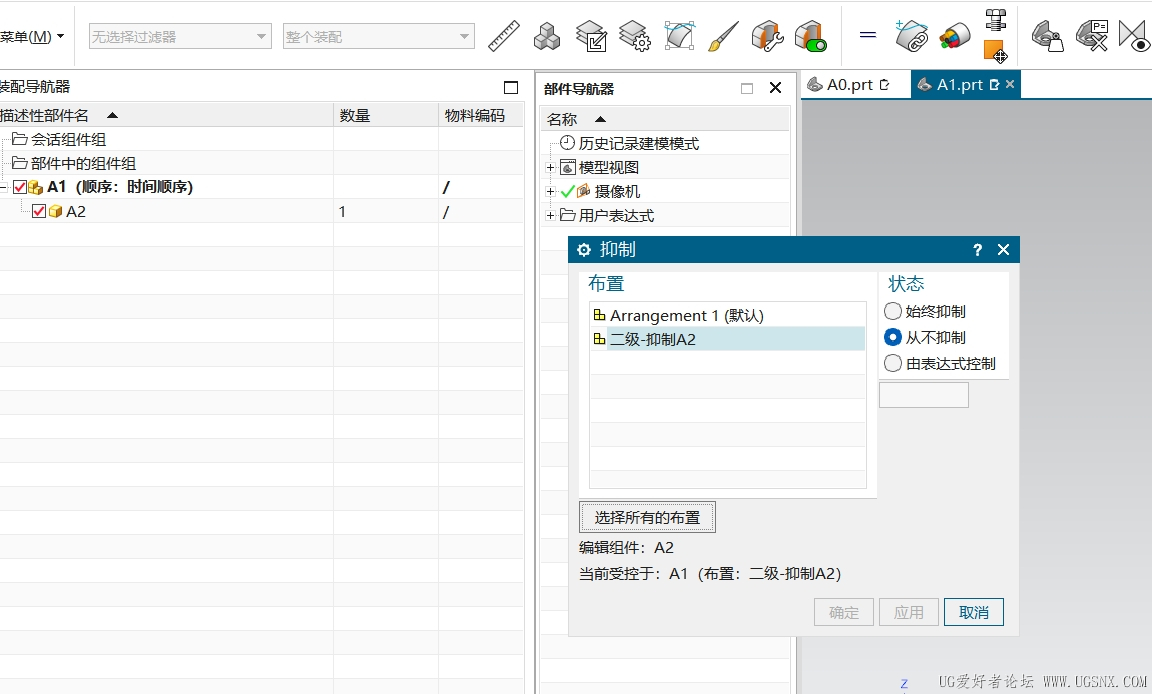This screenshot has height=694, width=1152.
Task: Click the part with P= cross icon
Action: (x=1092, y=36)
